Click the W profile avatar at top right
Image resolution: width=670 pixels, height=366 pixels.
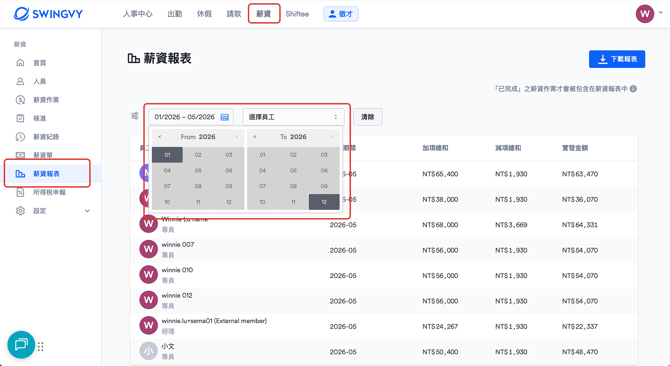click(645, 14)
